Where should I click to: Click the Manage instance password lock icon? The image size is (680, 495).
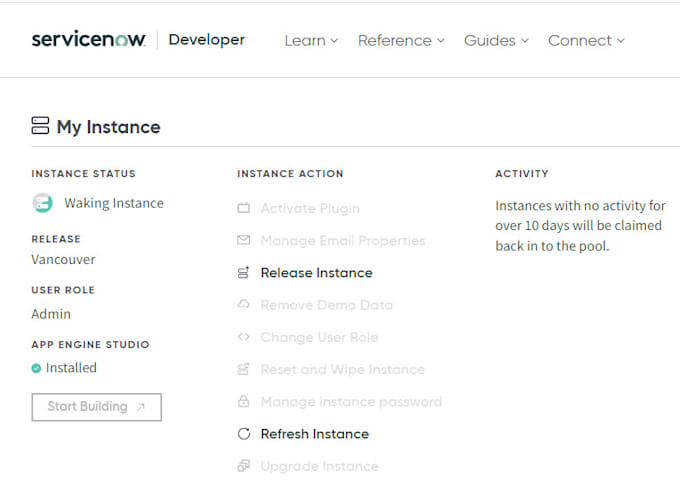tap(244, 401)
